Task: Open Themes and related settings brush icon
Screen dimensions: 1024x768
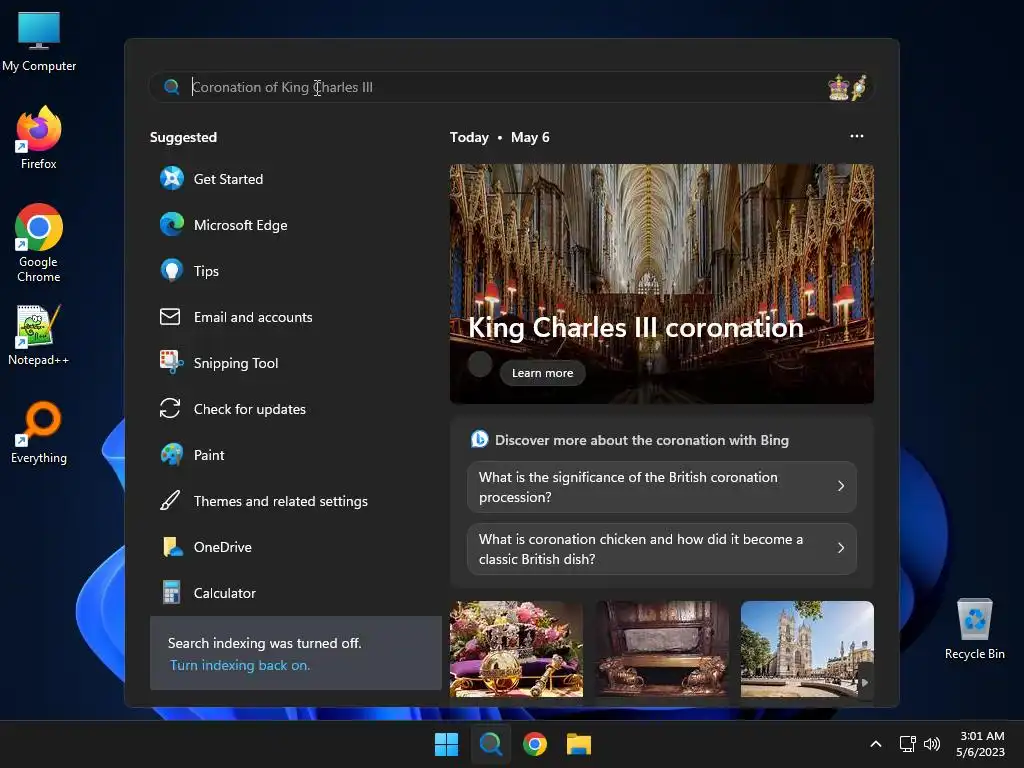Action: pyautogui.click(x=170, y=501)
